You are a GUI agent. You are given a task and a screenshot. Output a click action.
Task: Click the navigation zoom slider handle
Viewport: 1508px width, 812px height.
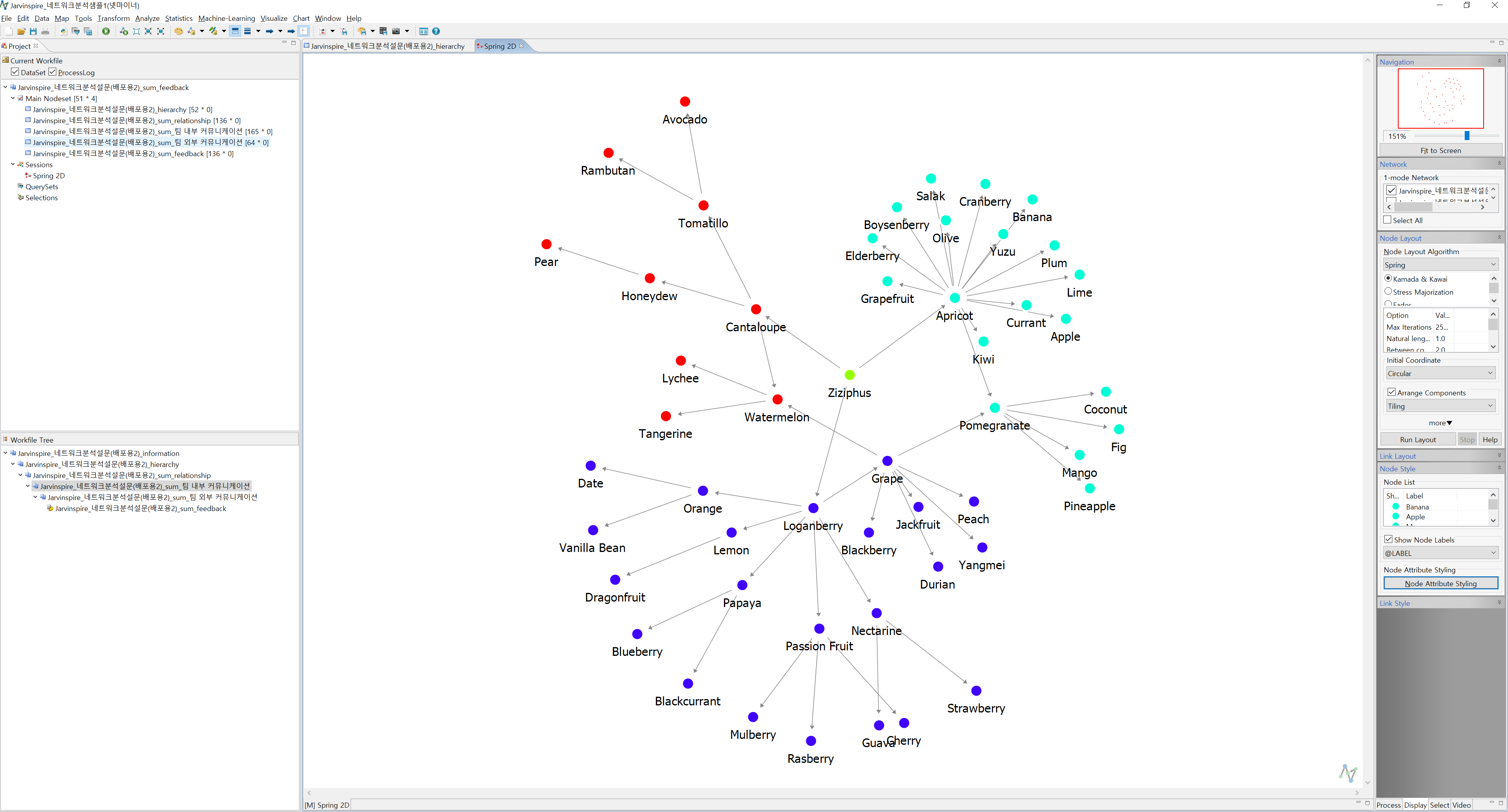1467,136
